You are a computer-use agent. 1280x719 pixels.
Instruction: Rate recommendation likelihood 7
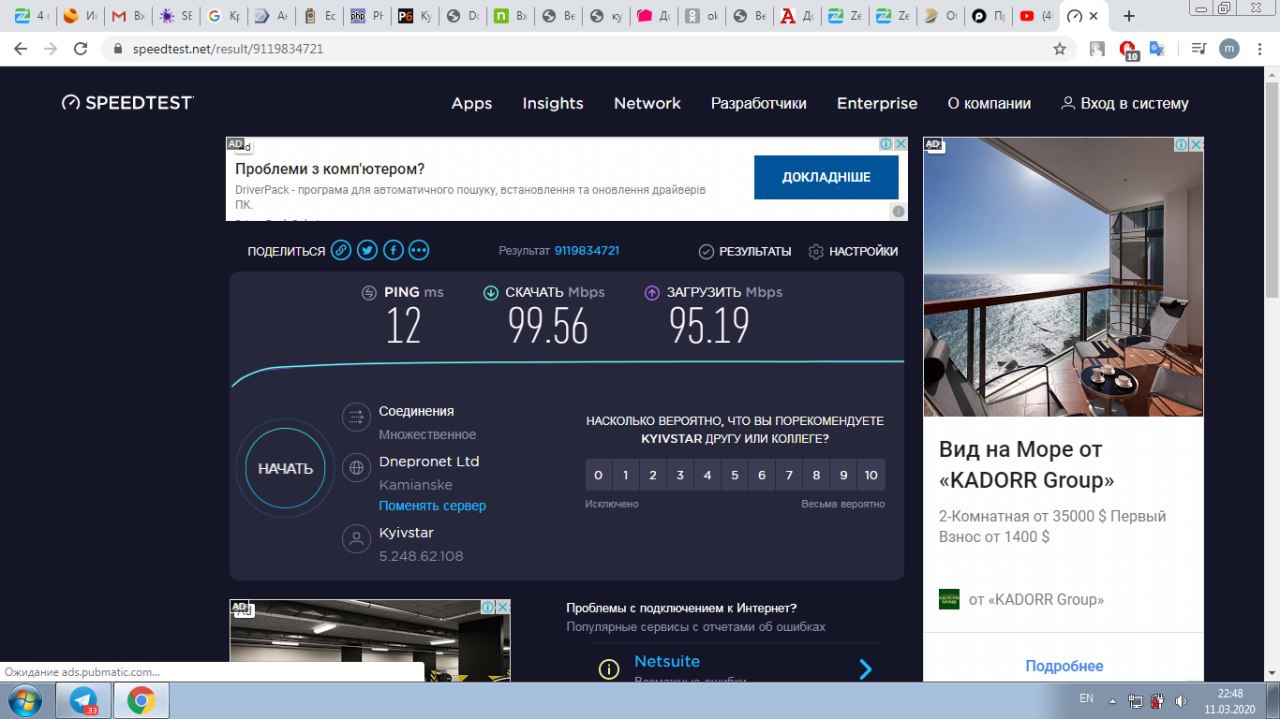point(789,475)
